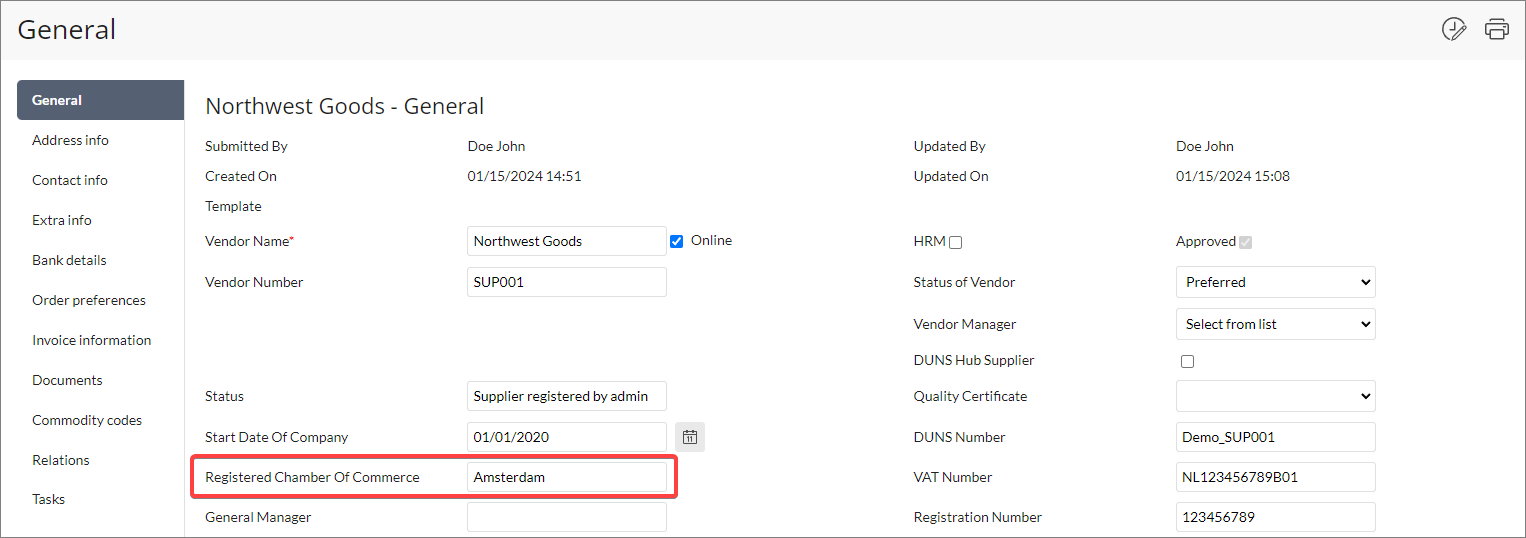Image resolution: width=1526 pixels, height=538 pixels.
Task: Click the print icon
Action: point(1497,29)
